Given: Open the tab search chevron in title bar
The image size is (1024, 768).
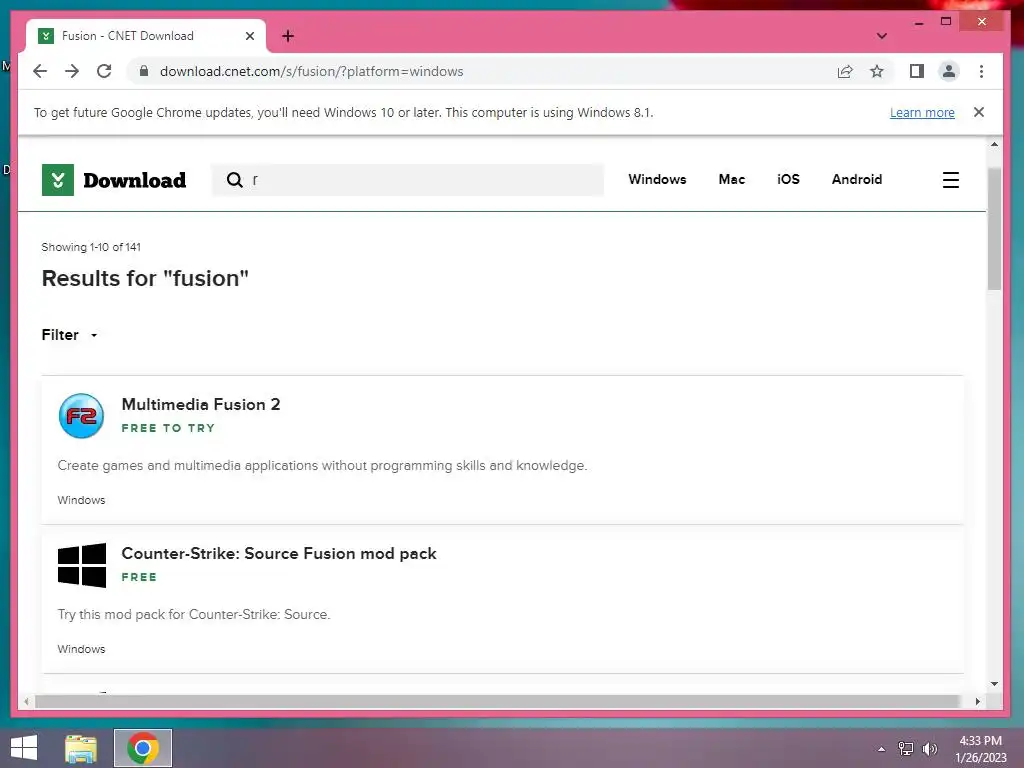Looking at the screenshot, I should 882,36.
